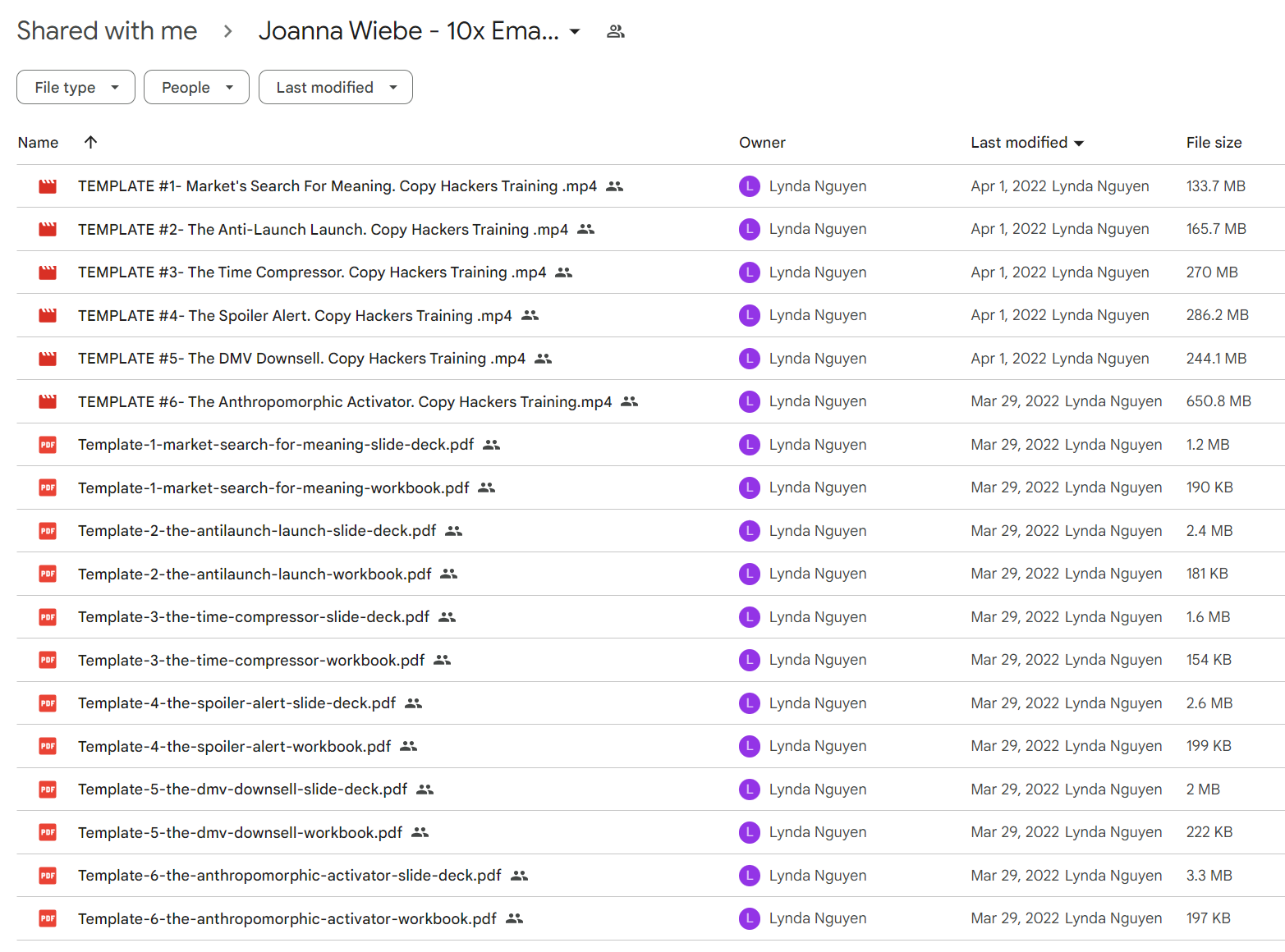Open Template-6-the-anthropomorphic-activator-workbook.pdf
Image resolution: width=1285 pixels, height=952 pixels.
[x=287, y=918]
